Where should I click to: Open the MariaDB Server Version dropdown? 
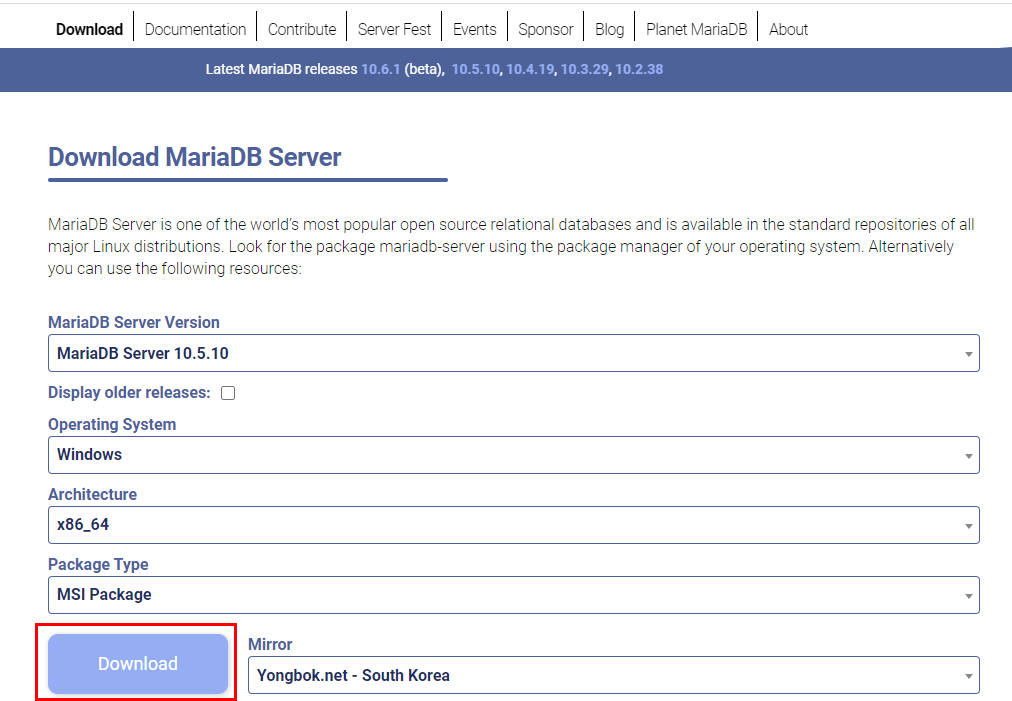click(x=514, y=353)
